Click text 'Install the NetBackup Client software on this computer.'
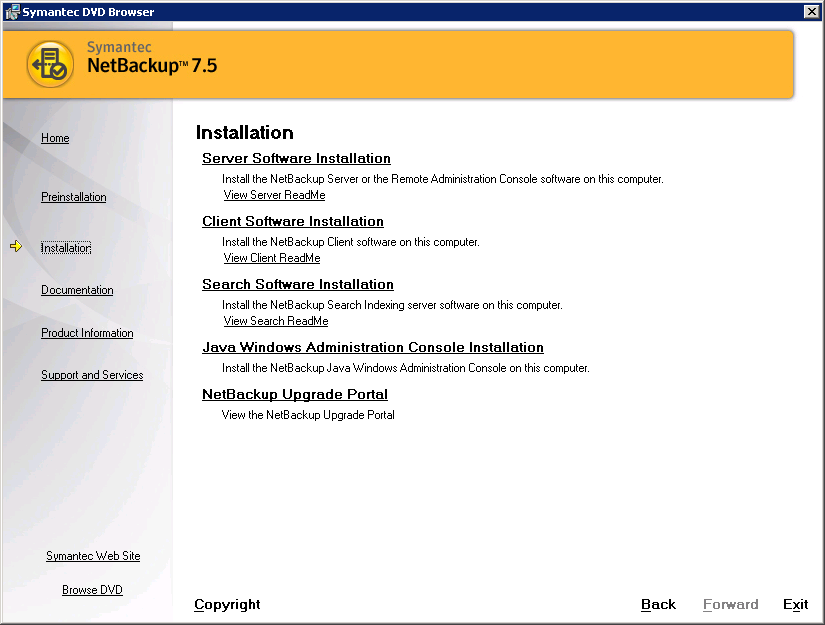The image size is (825, 625). [350, 242]
